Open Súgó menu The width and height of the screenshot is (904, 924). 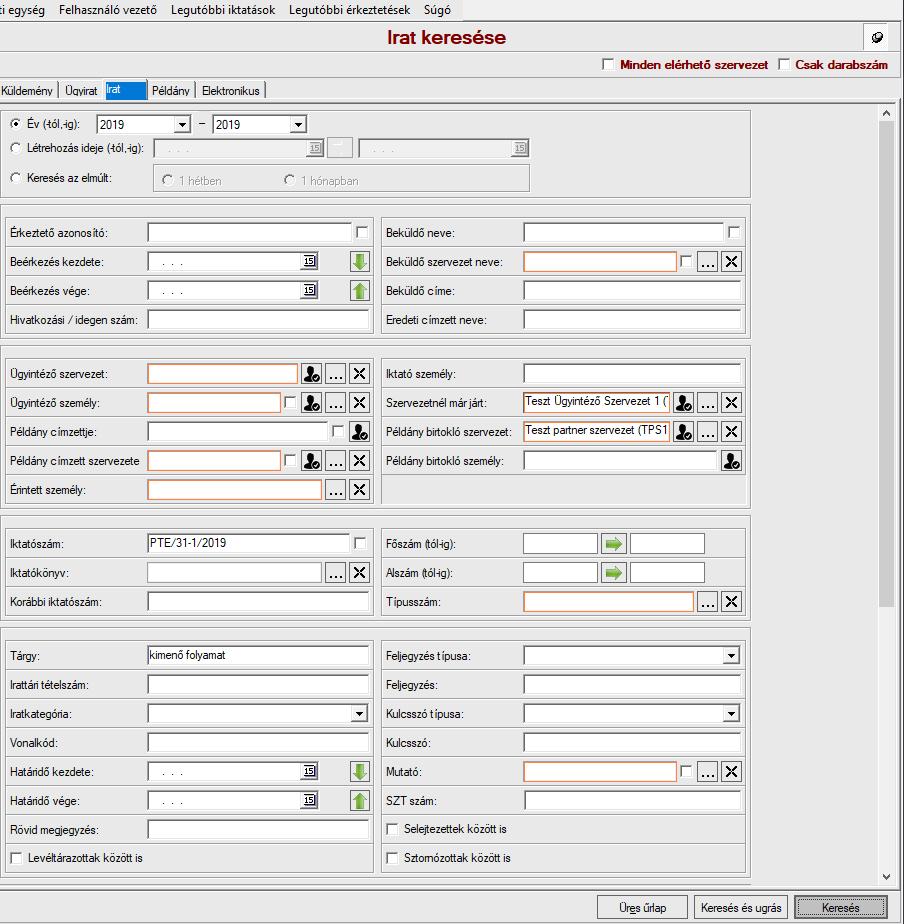tap(437, 10)
